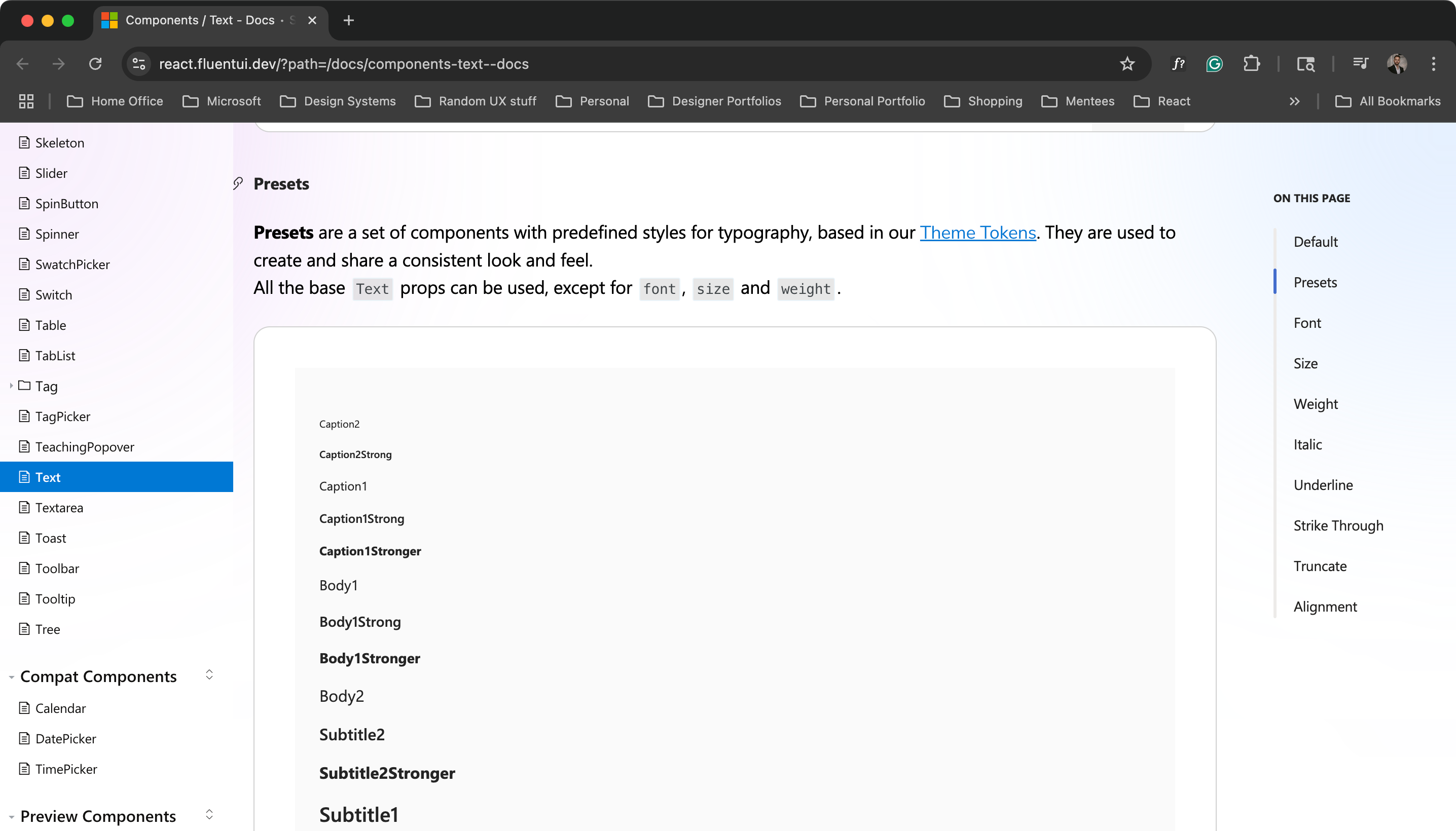The height and width of the screenshot is (831, 1456).
Task: Open the media controls icon in toolbar
Action: [1361, 64]
